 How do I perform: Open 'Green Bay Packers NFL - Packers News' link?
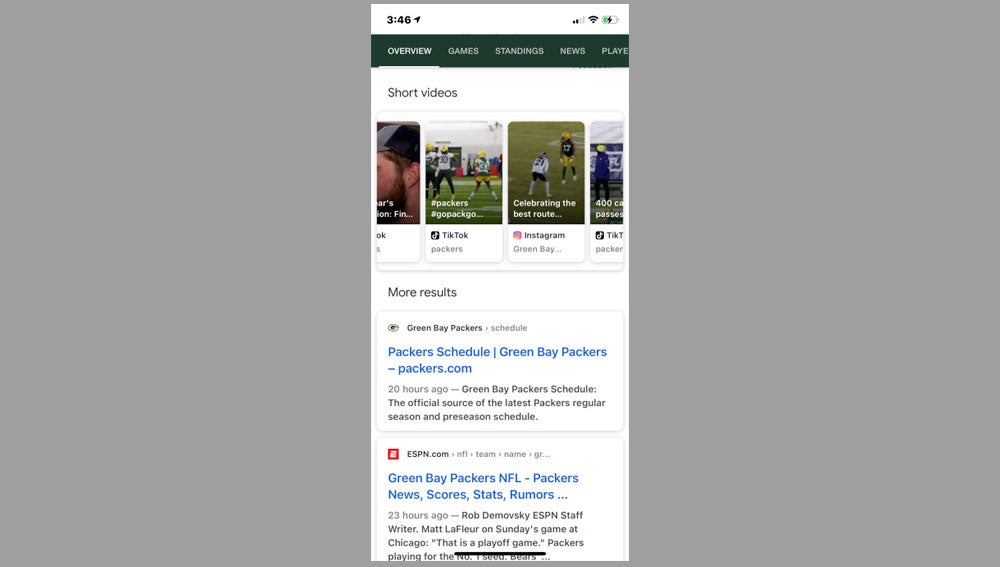pyautogui.click(x=483, y=486)
